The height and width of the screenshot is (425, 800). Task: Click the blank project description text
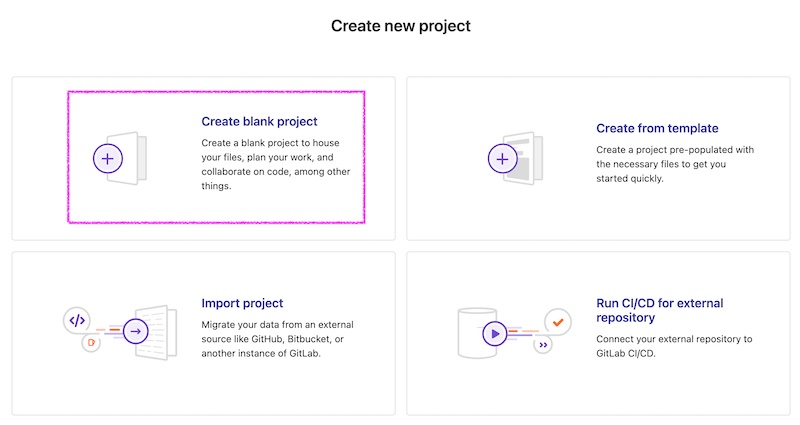tap(276, 164)
